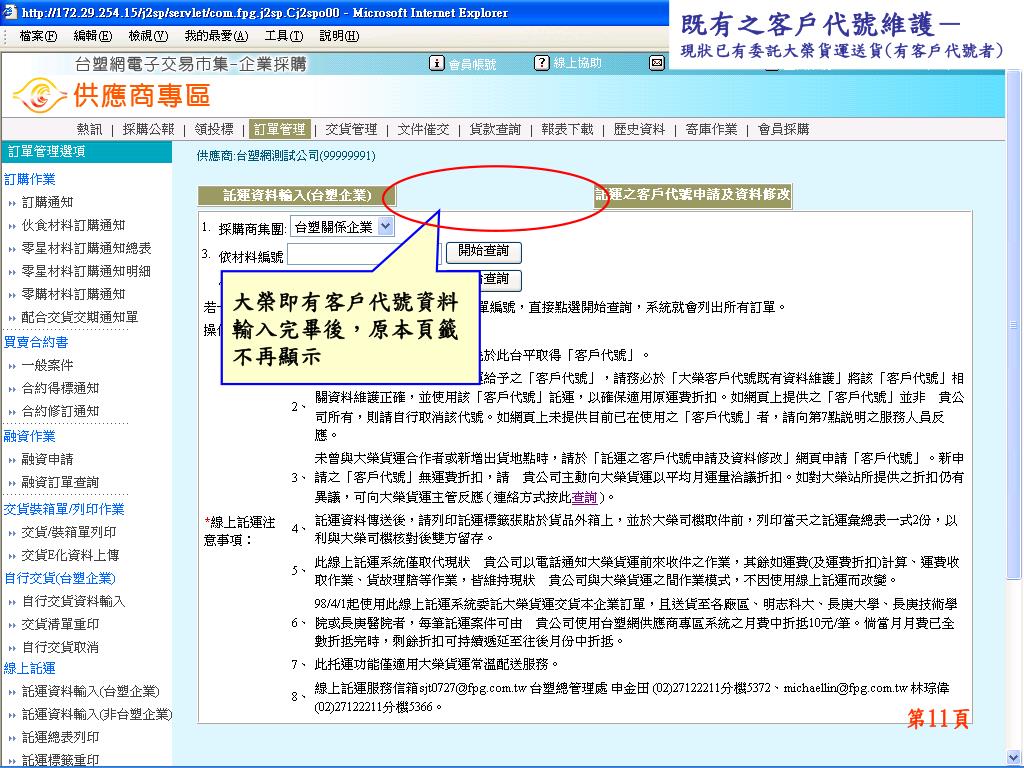Image resolution: width=1024 pixels, height=768 pixels.
Task: Open the 查詢 link for 大榮貨運 contacts
Action: pyautogui.click(x=584, y=498)
